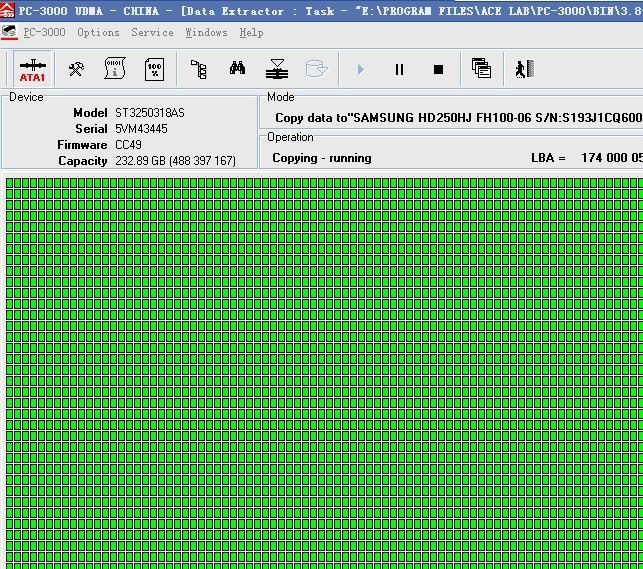Click the 100% percent sheet icon
The height and width of the screenshot is (569, 643).
point(154,69)
